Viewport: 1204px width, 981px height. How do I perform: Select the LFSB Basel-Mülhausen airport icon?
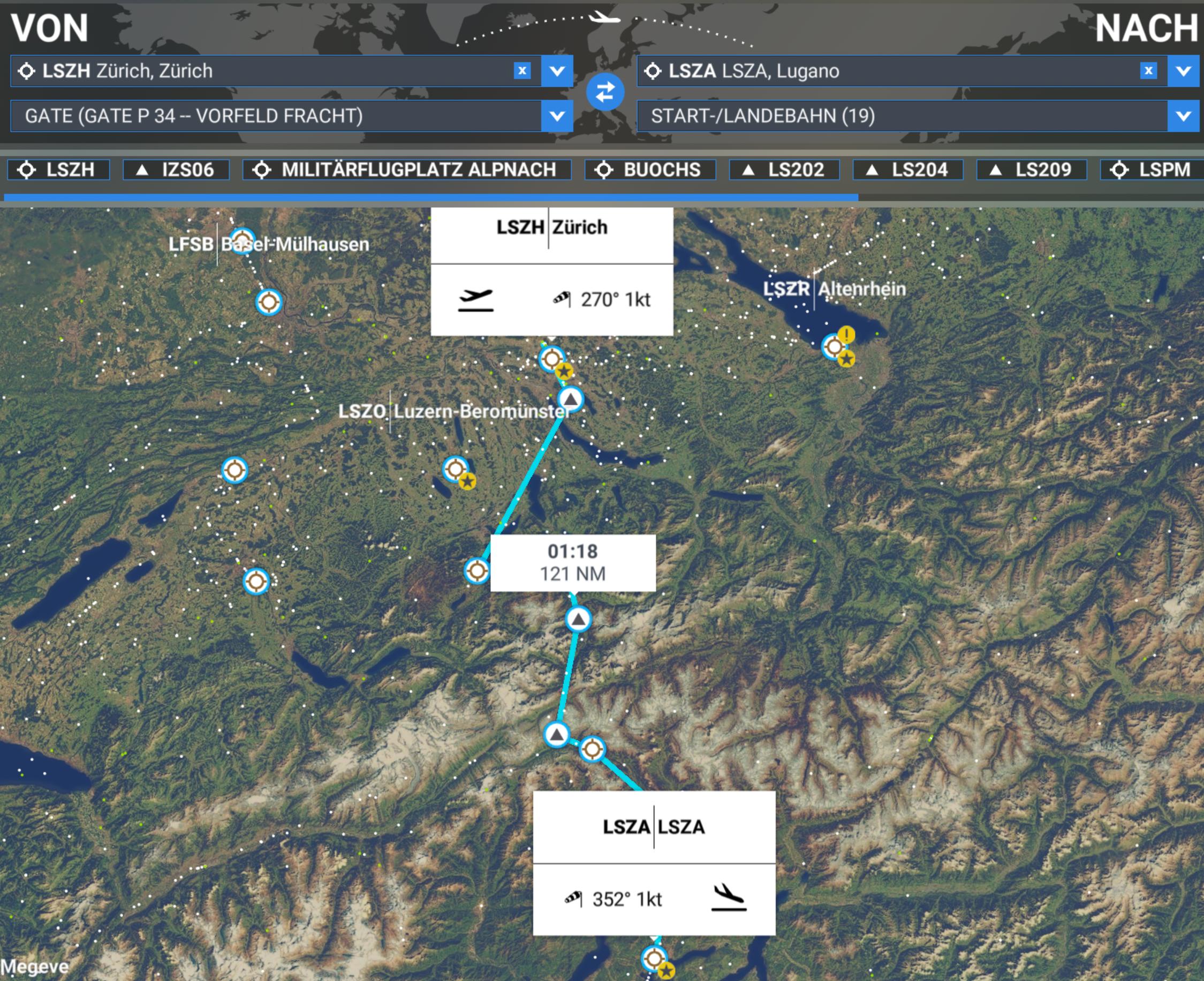[243, 241]
